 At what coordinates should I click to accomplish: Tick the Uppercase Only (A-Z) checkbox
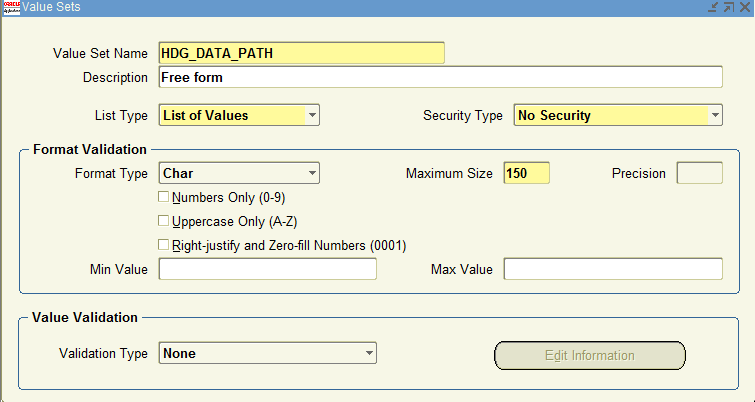[x=164, y=221]
